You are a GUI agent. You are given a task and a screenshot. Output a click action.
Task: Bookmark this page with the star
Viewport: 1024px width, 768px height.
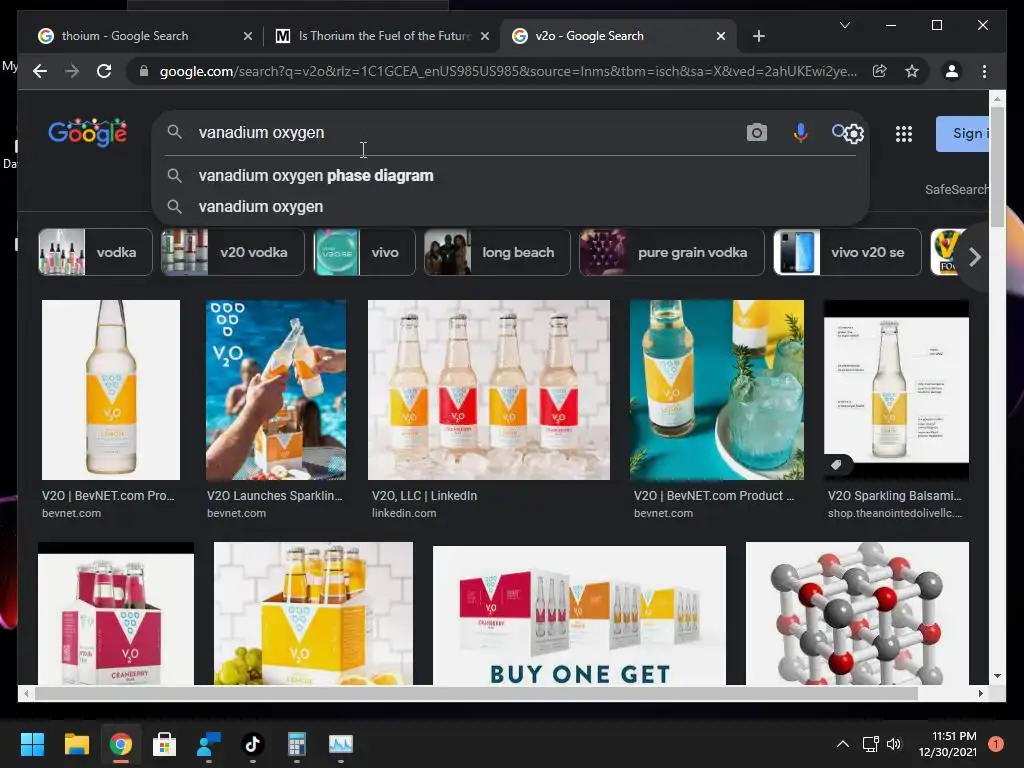click(x=912, y=71)
